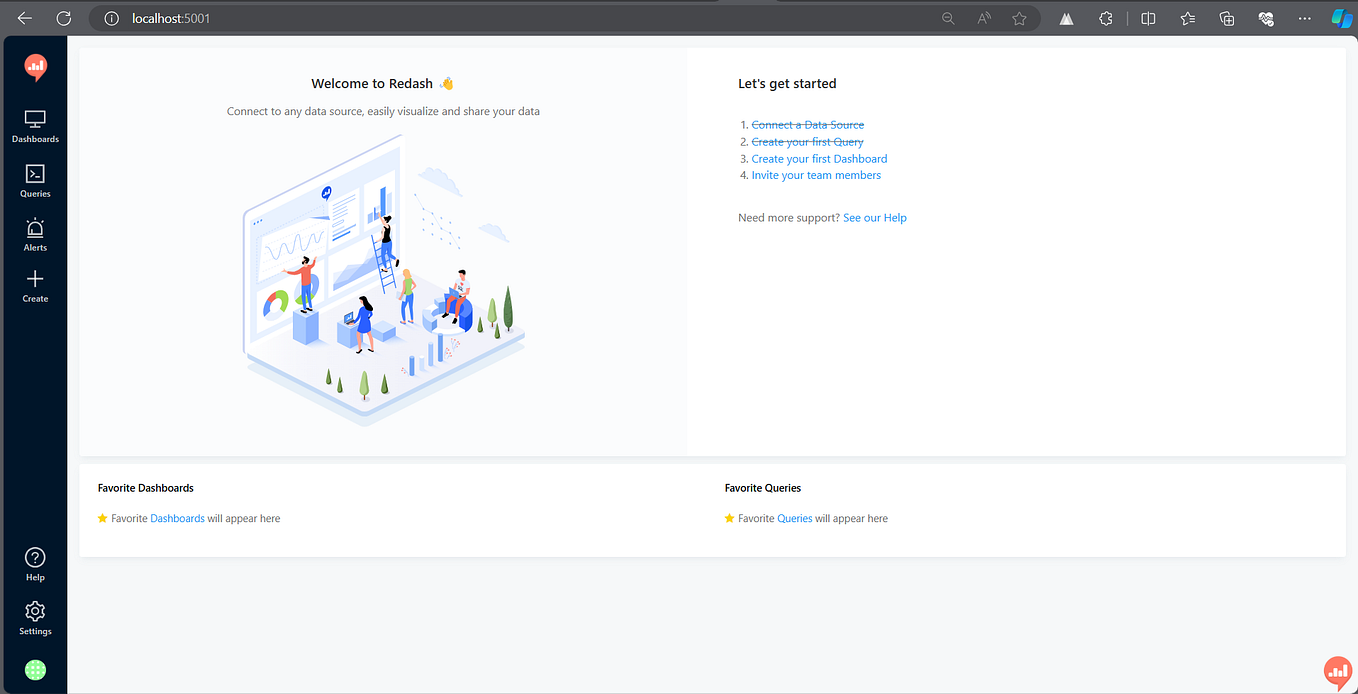Refresh the current page

click(x=64, y=17)
